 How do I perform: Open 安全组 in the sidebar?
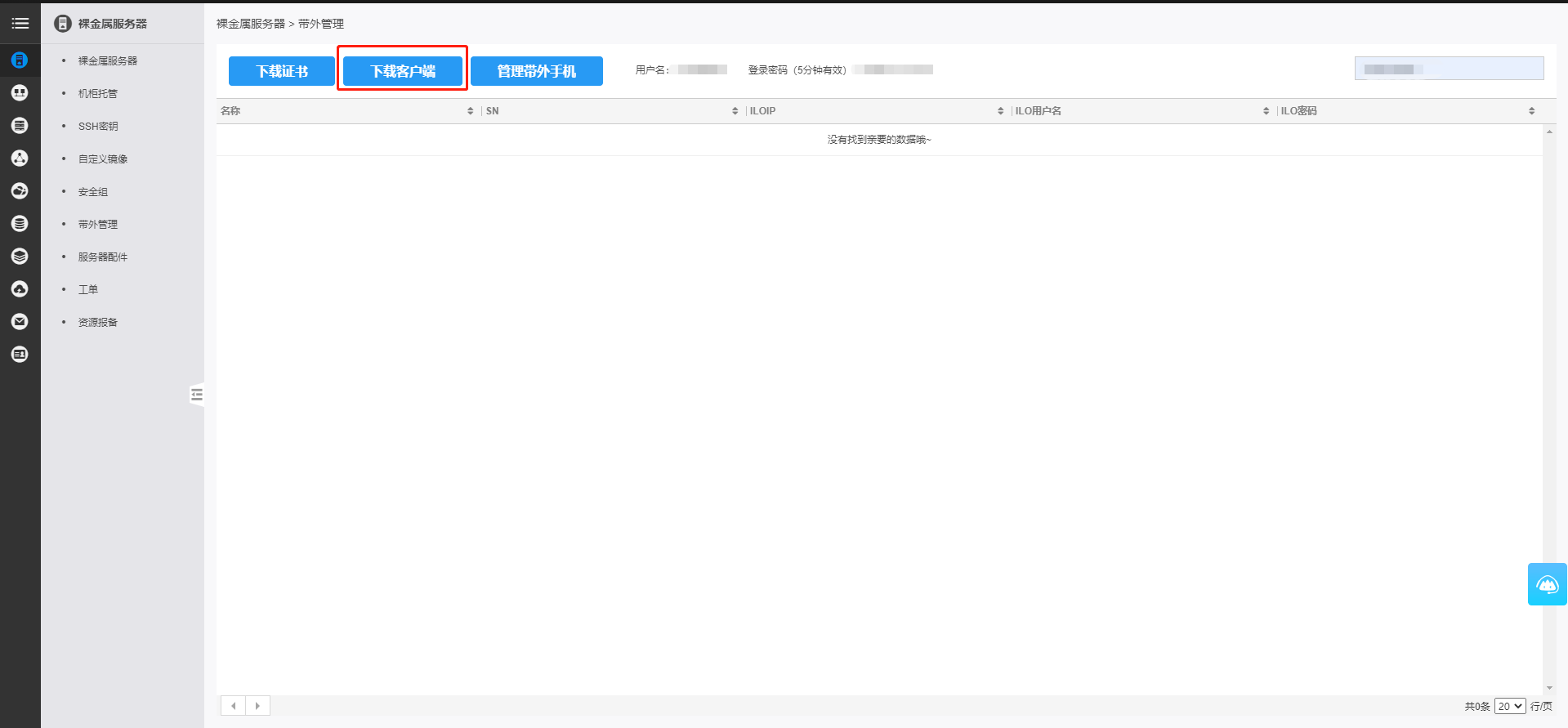(x=93, y=191)
